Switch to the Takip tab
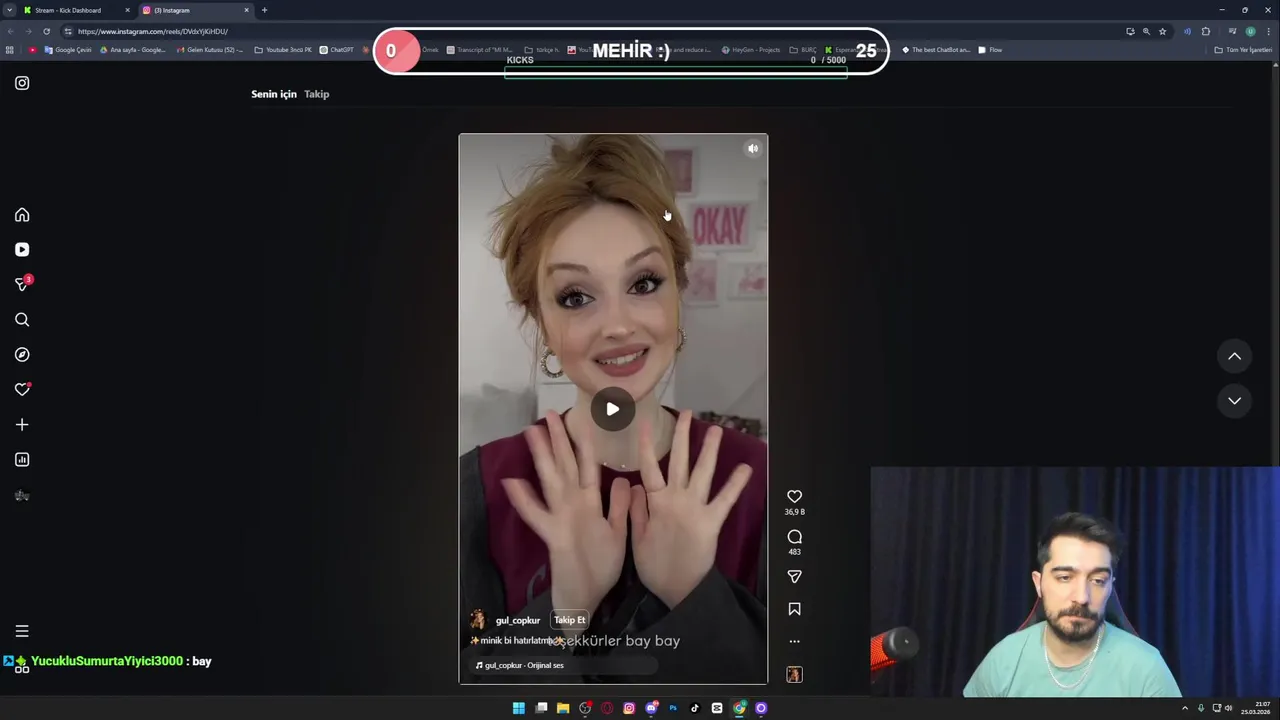This screenshot has width=1280, height=720. point(316,94)
